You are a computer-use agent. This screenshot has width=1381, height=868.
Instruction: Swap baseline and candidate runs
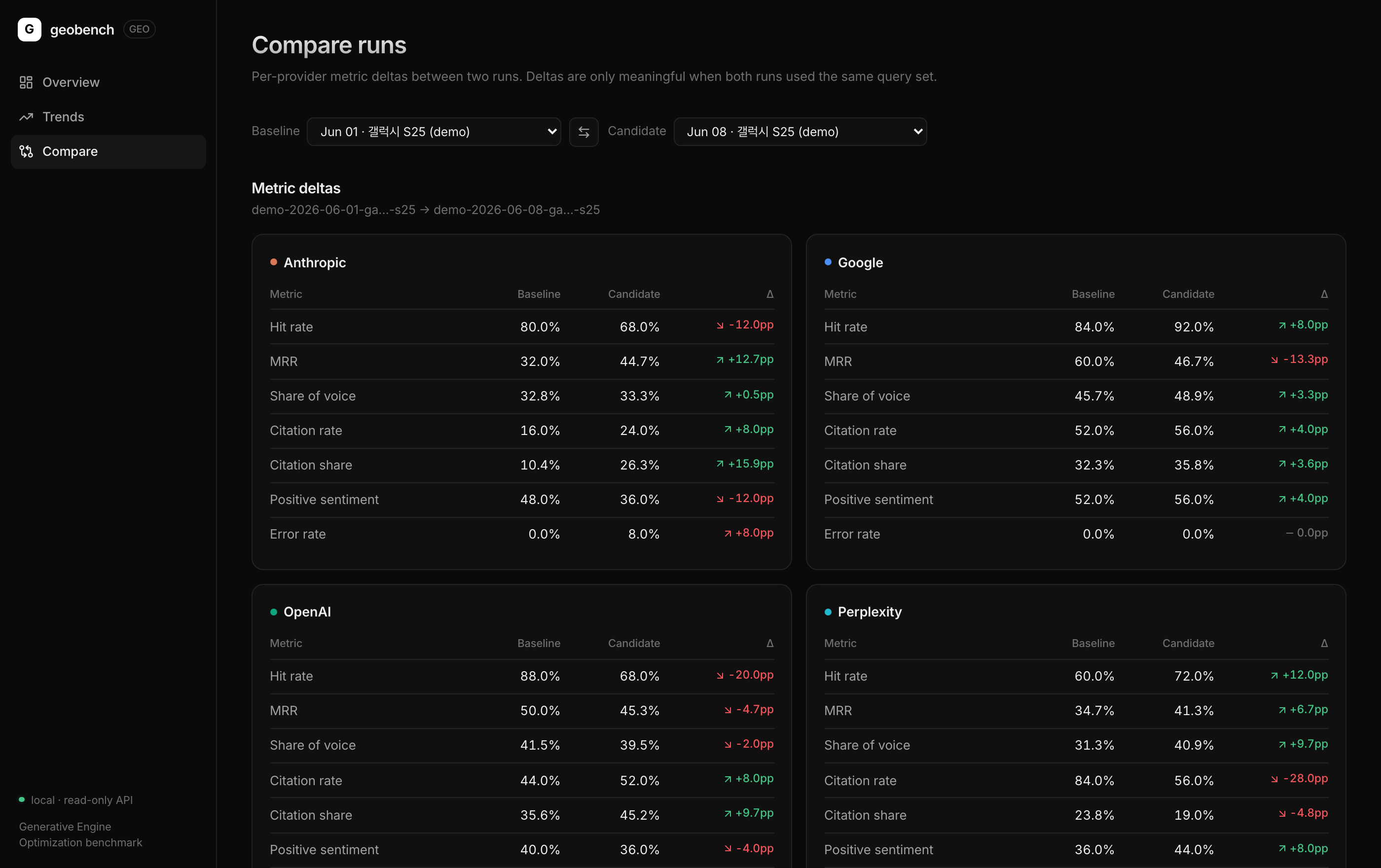pos(583,132)
